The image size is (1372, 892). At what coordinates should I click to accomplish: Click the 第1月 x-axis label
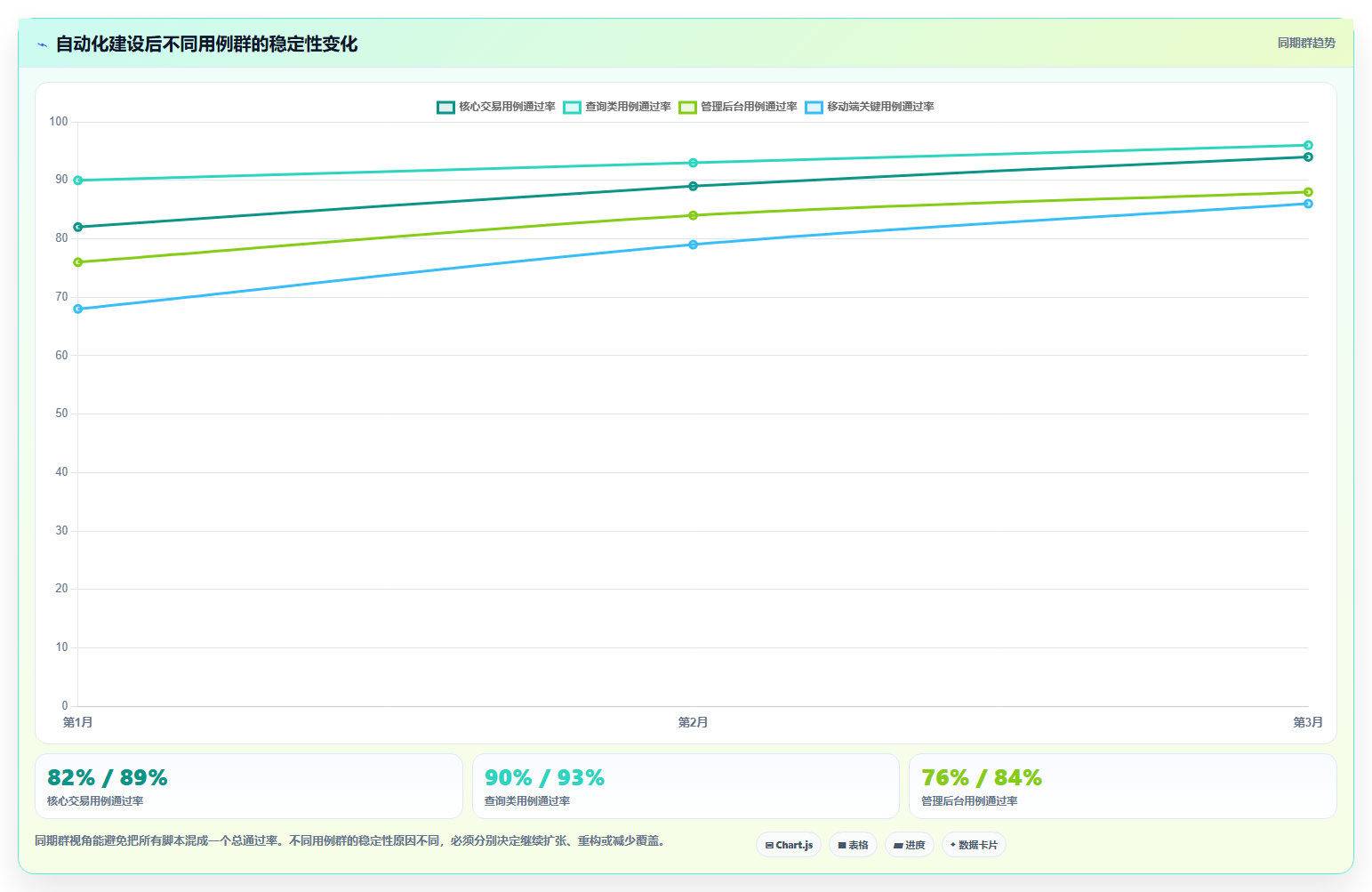pyautogui.click(x=78, y=722)
